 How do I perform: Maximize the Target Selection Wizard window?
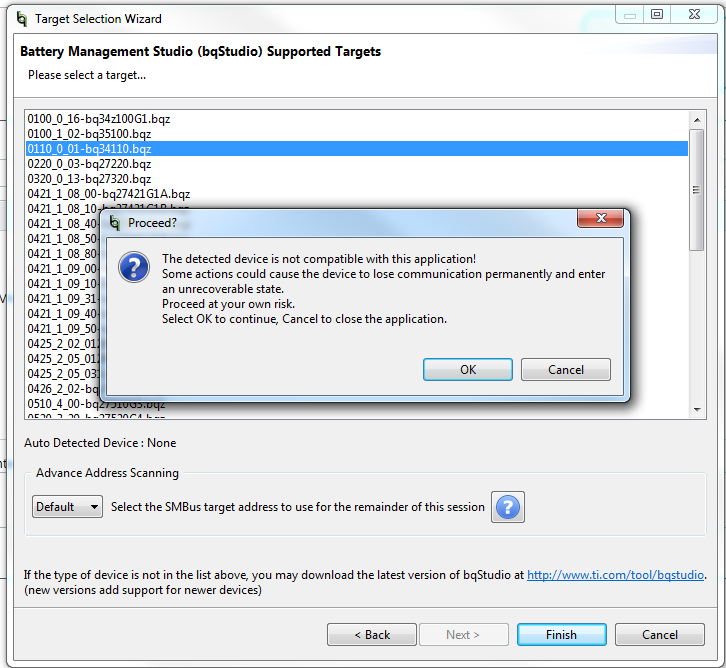tap(657, 14)
